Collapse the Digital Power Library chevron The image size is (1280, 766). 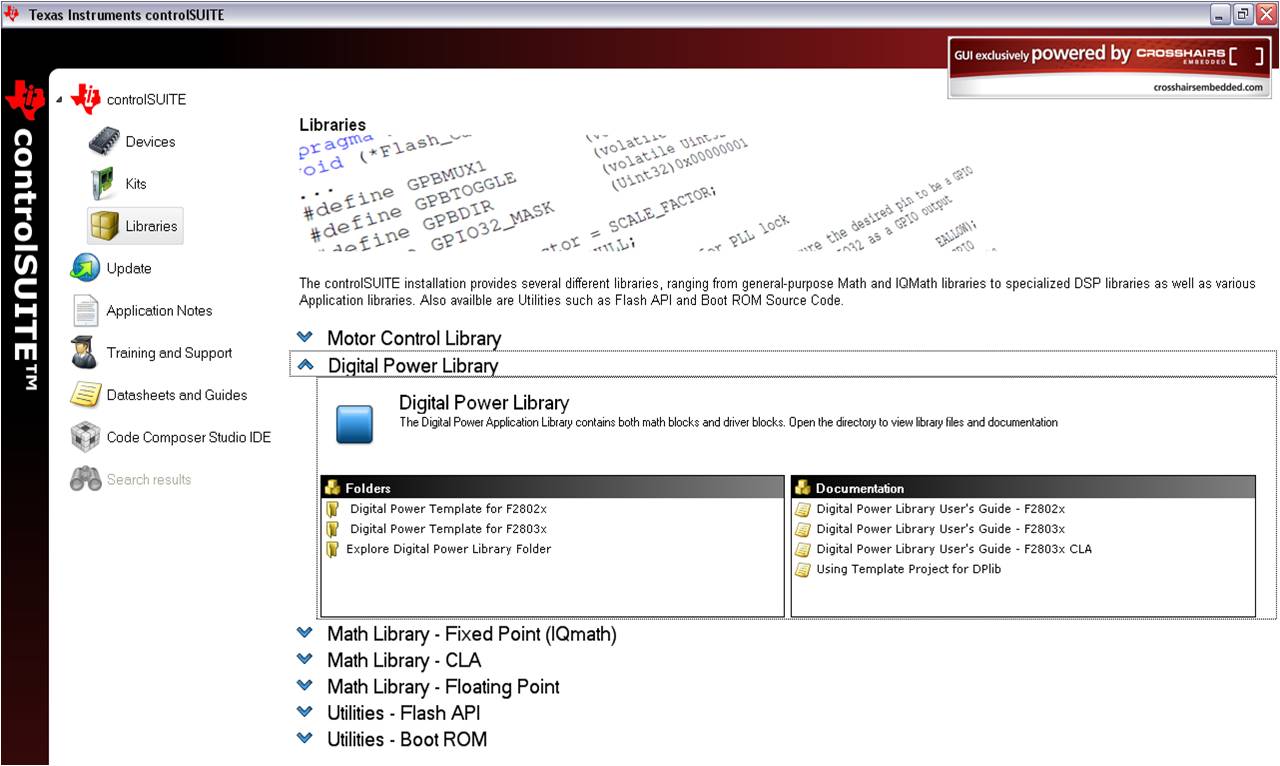306,365
